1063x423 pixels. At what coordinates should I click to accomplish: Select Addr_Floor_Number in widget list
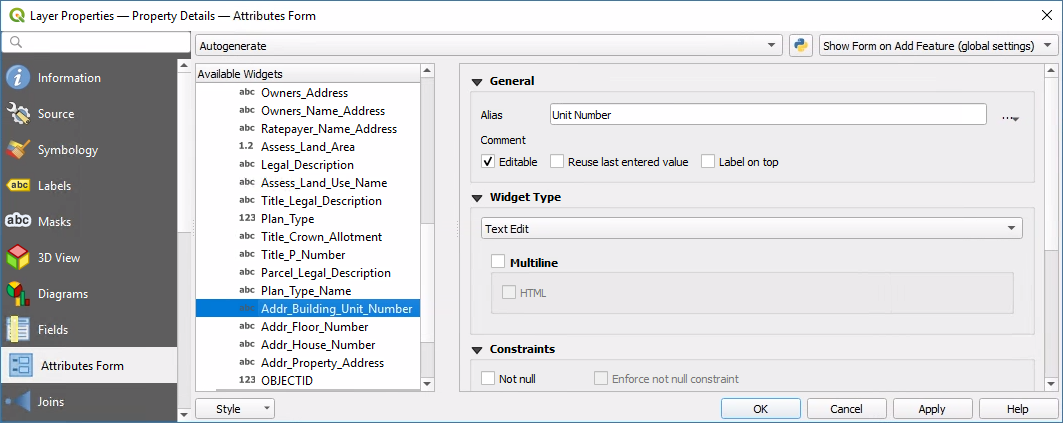[x=314, y=327]
